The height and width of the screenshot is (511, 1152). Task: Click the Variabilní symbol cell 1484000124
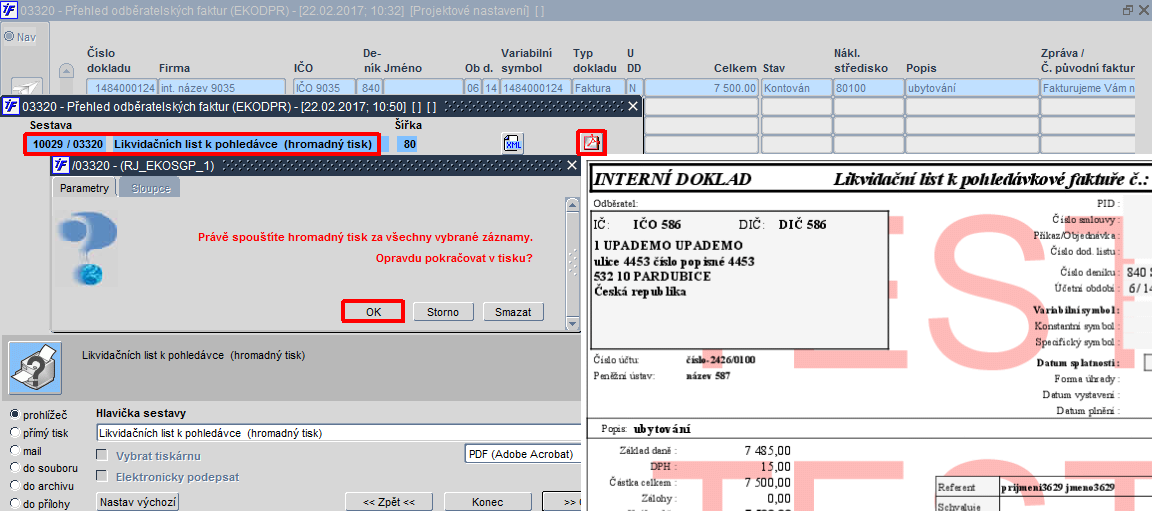pos(536,88)
